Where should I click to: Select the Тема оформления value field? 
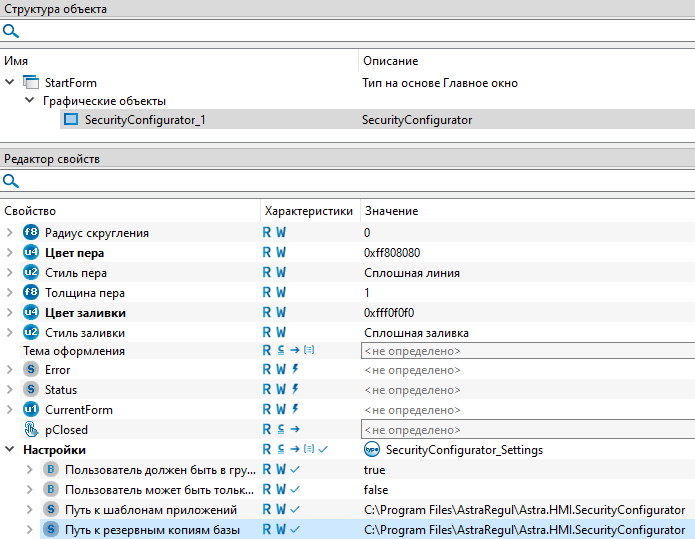coord(527,351)
